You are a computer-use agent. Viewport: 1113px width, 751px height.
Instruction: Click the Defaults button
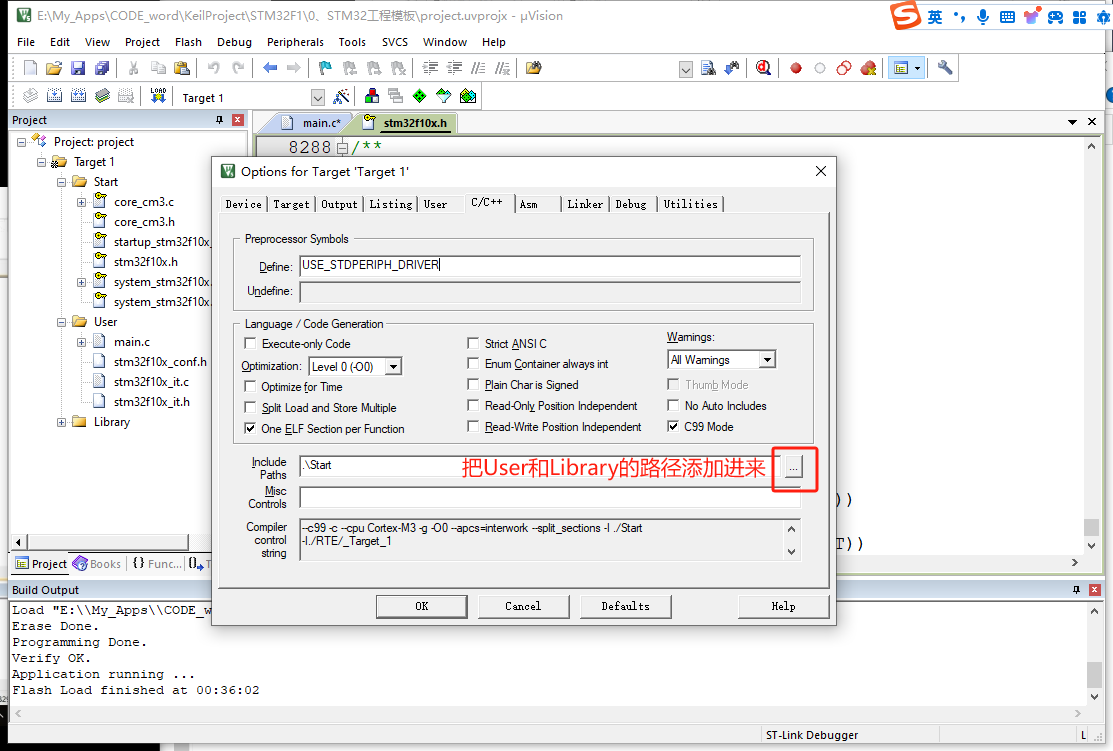pyautogui.click(x=625, y=606)
